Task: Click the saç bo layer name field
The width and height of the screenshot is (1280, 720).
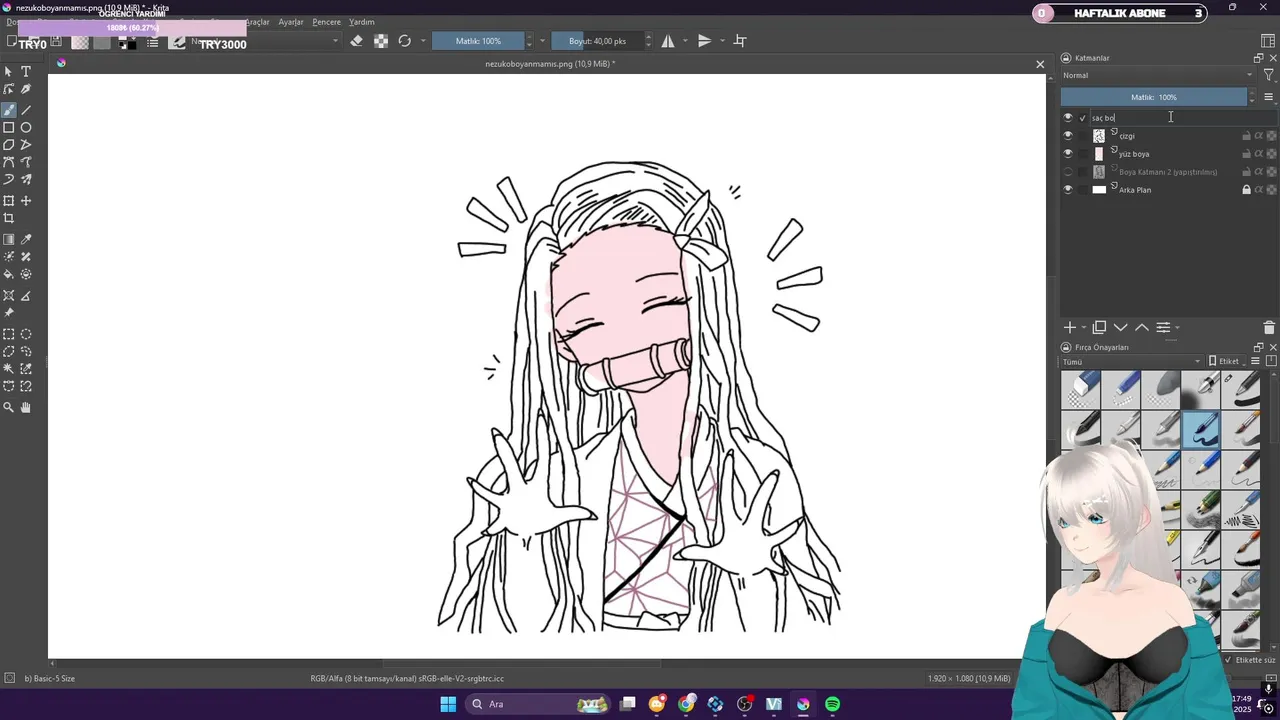Action: coord(1184,118)
